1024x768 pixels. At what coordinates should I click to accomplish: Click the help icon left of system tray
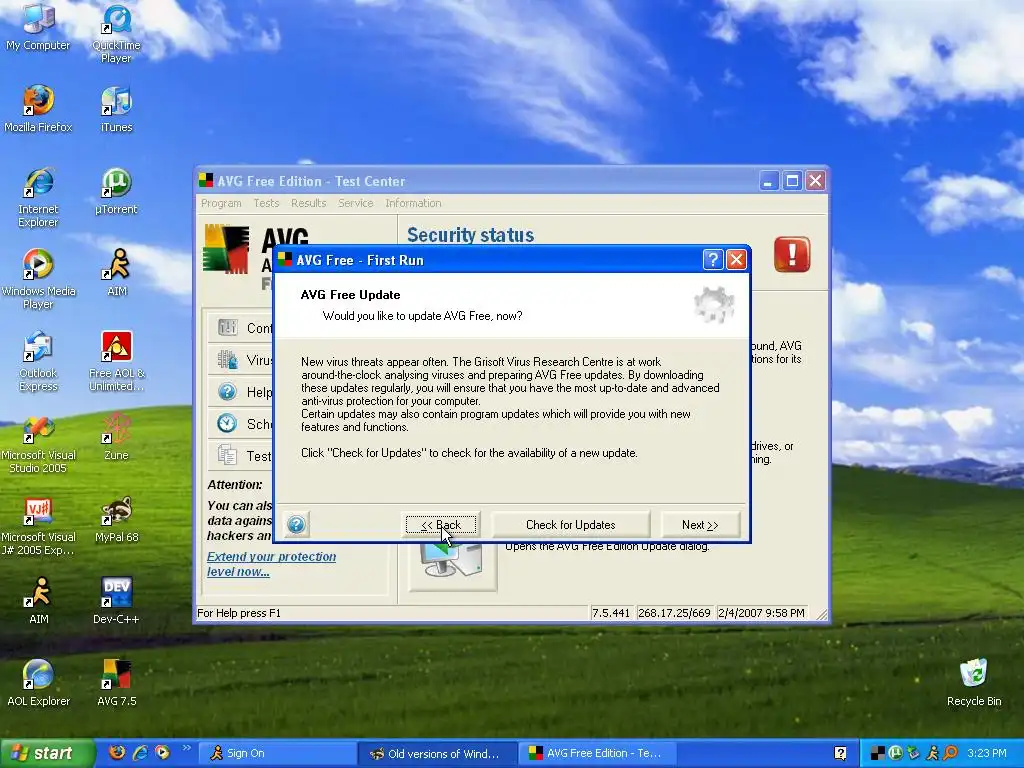point(840,753)
